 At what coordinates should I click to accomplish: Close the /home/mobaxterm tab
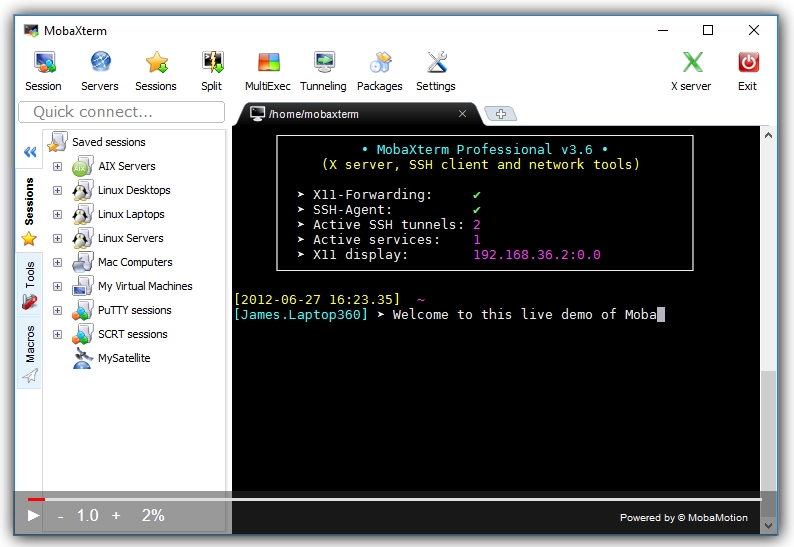(x=462, y=114)
